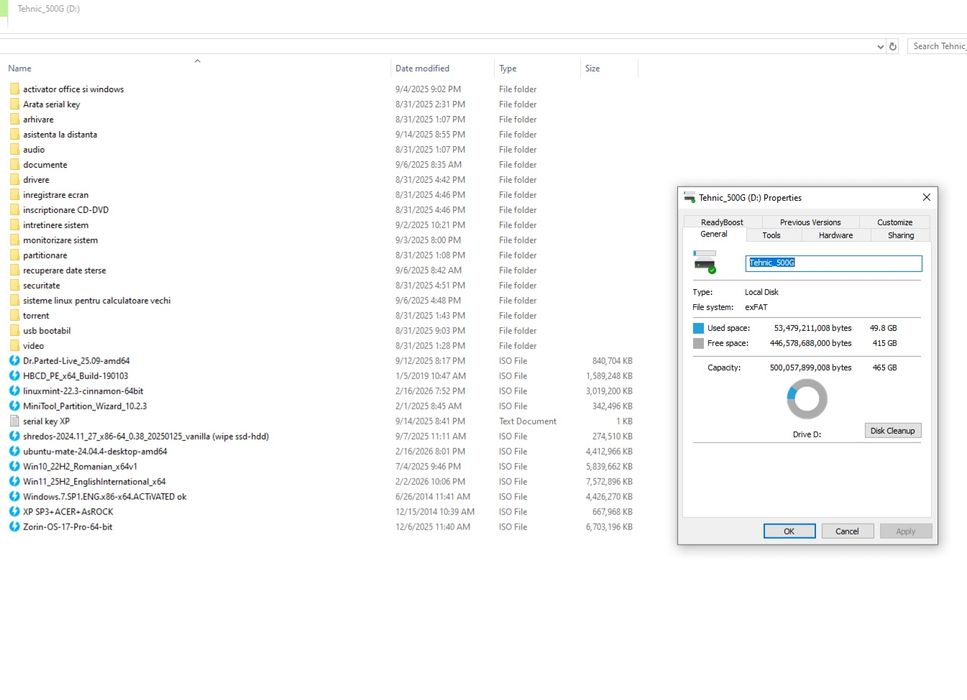The width and height of the screenshot is (967, 700).
Task: Click the gray Free space color swatch
Action: tap(698, 344)
